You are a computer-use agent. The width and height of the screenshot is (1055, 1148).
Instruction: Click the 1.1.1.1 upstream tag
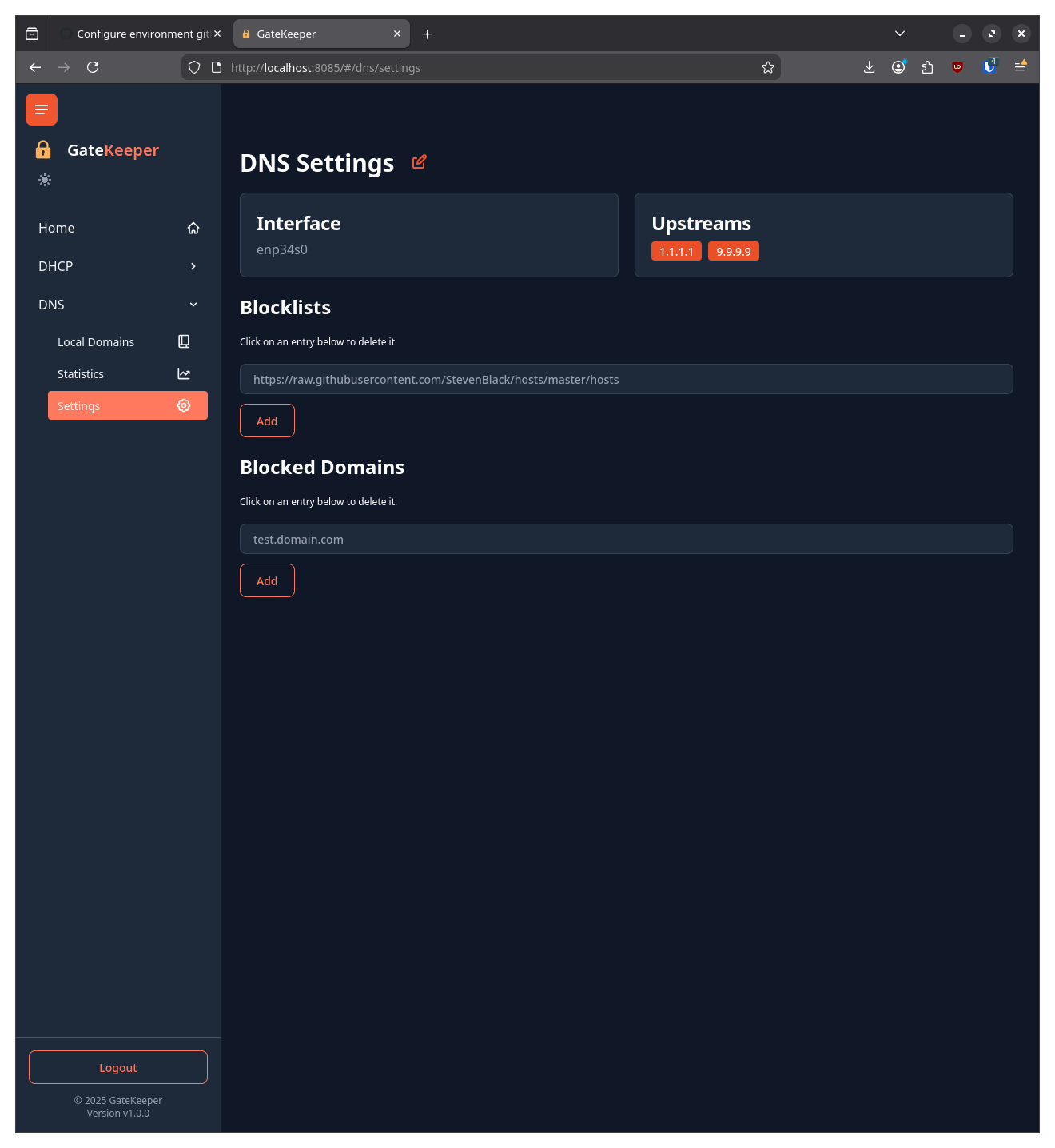pyautogui.click(x=676, y=251)
